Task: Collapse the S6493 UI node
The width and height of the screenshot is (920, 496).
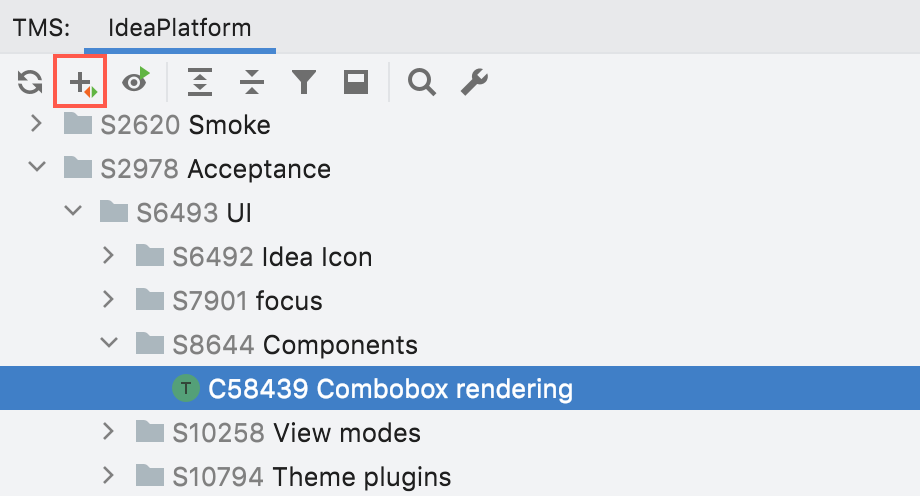Action: coord(73,212)
